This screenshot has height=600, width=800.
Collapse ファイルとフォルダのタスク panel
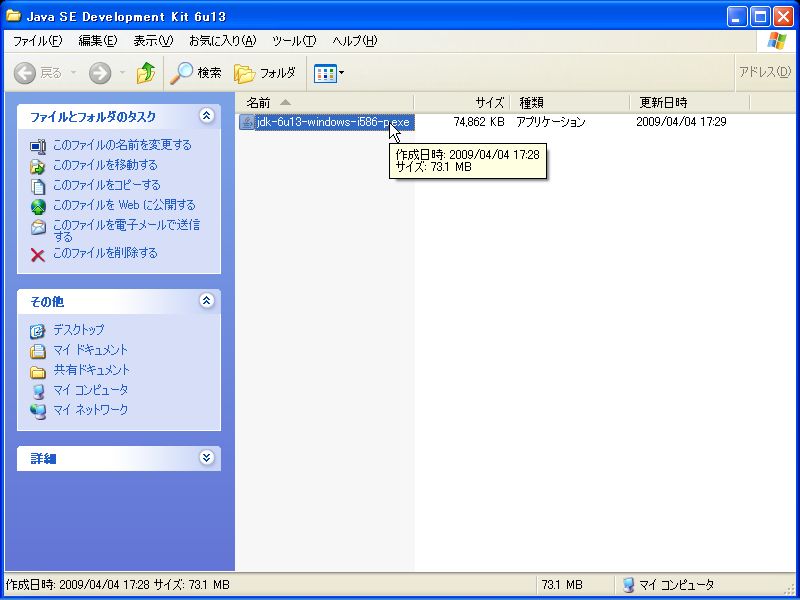[206, 116]
